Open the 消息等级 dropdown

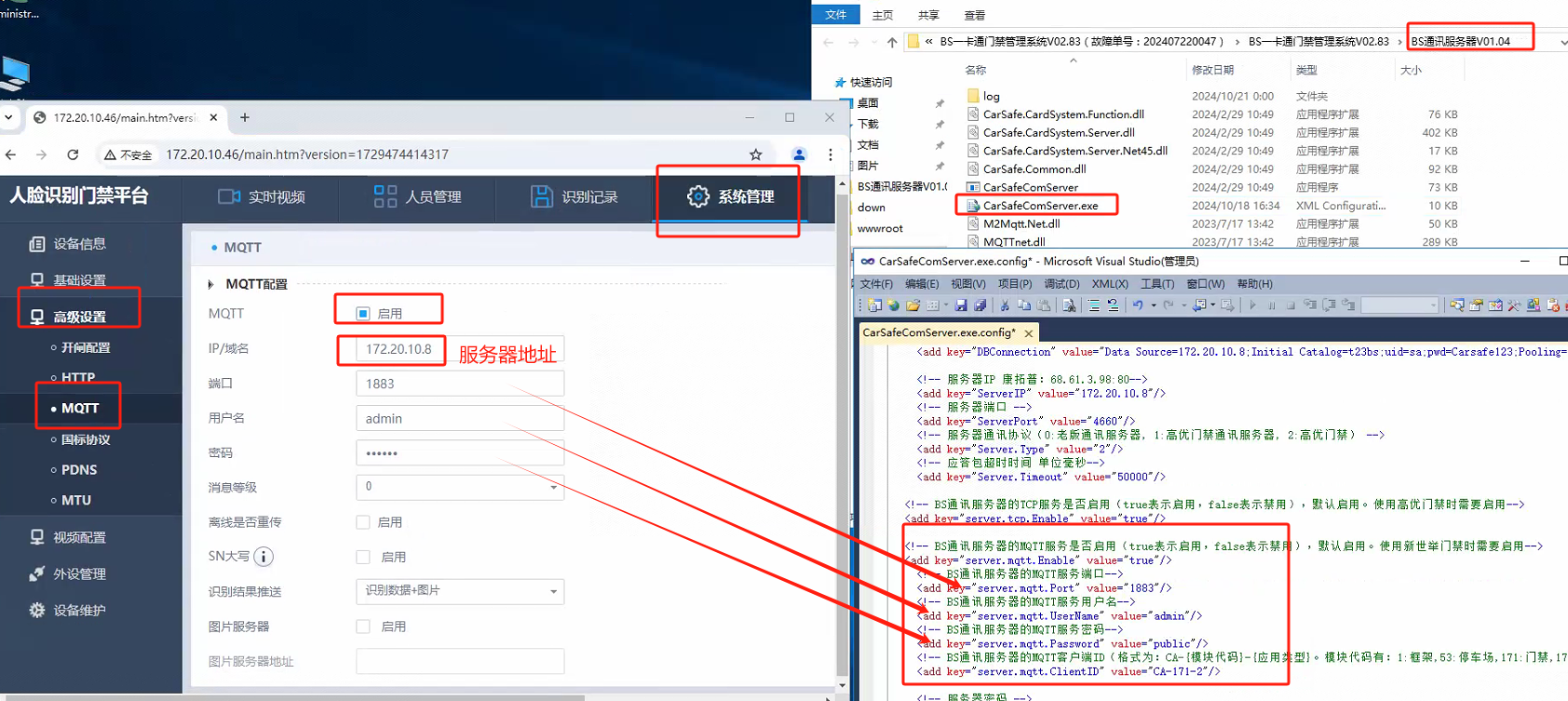pos(460,487)
